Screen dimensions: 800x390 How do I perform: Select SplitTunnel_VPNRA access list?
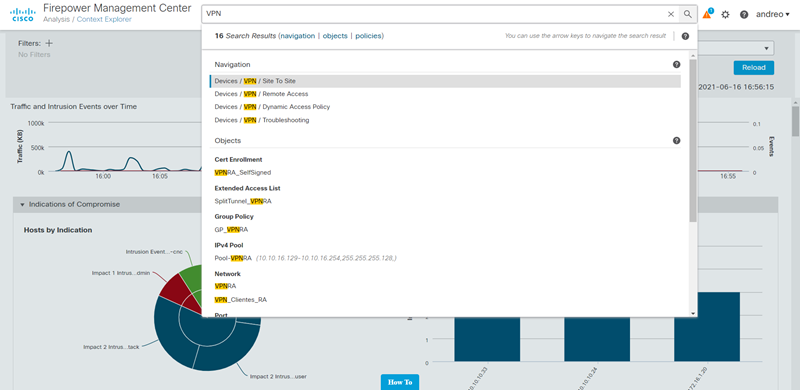point(243,201)
